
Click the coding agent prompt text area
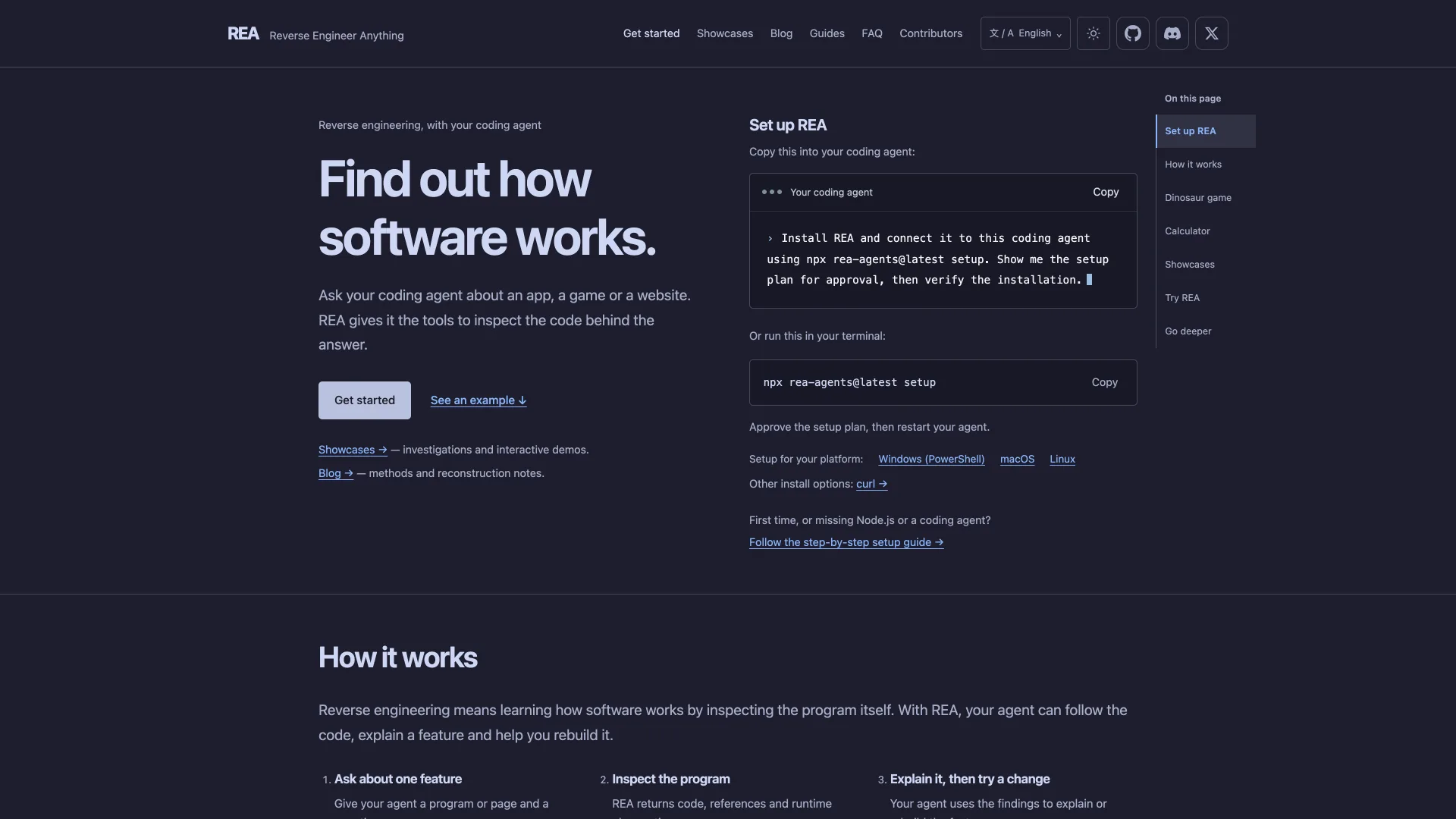(x=943, y=259)
